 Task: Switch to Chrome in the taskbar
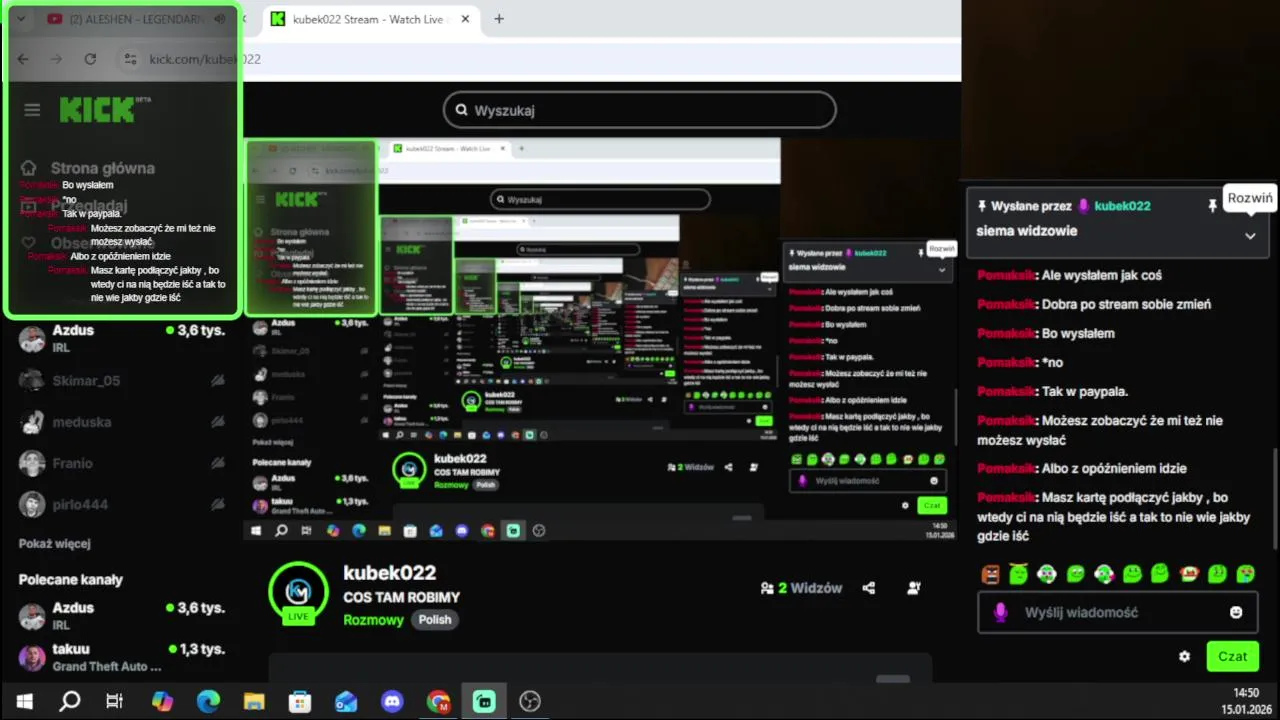tap(438, 702)
